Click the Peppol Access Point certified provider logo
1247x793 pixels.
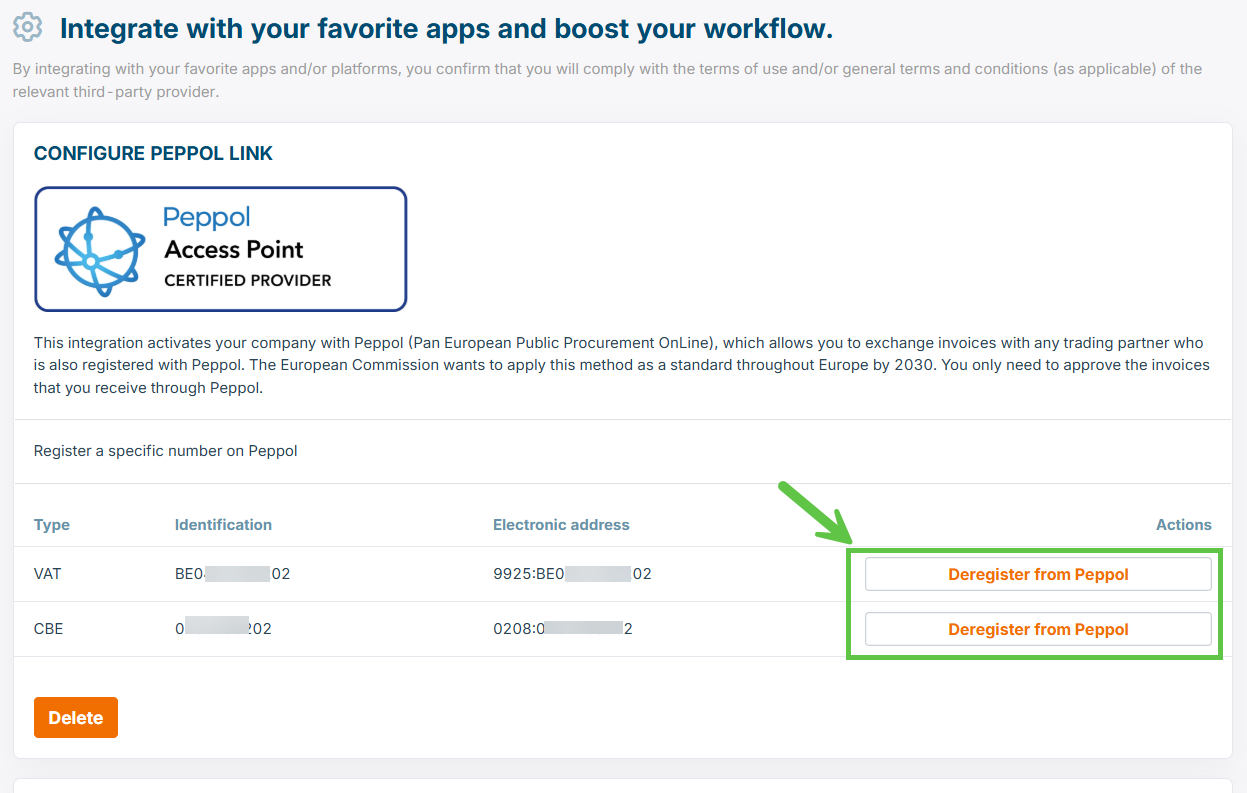[x=221, y=249]
